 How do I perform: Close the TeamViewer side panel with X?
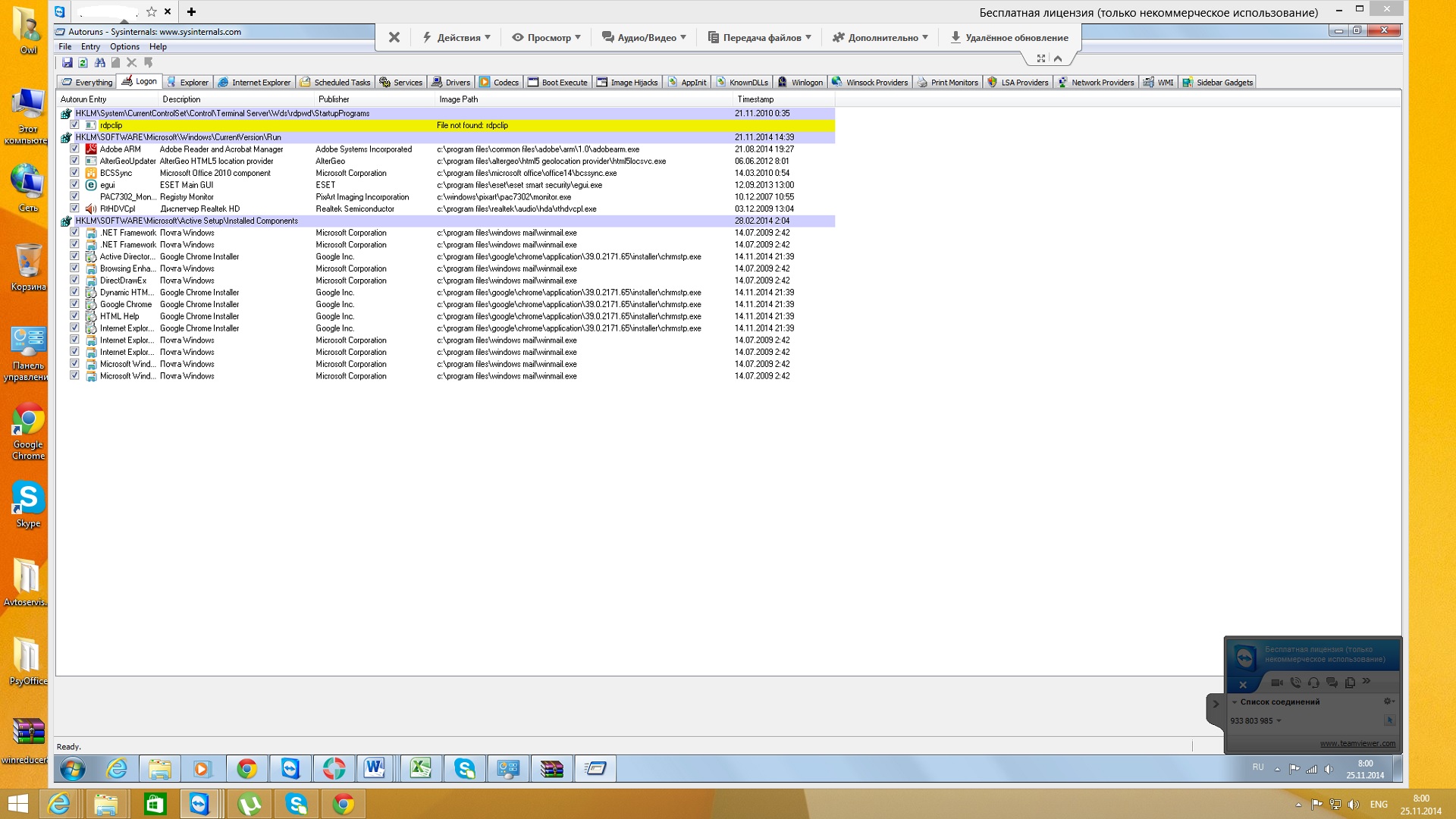[x=1242, y=685]
